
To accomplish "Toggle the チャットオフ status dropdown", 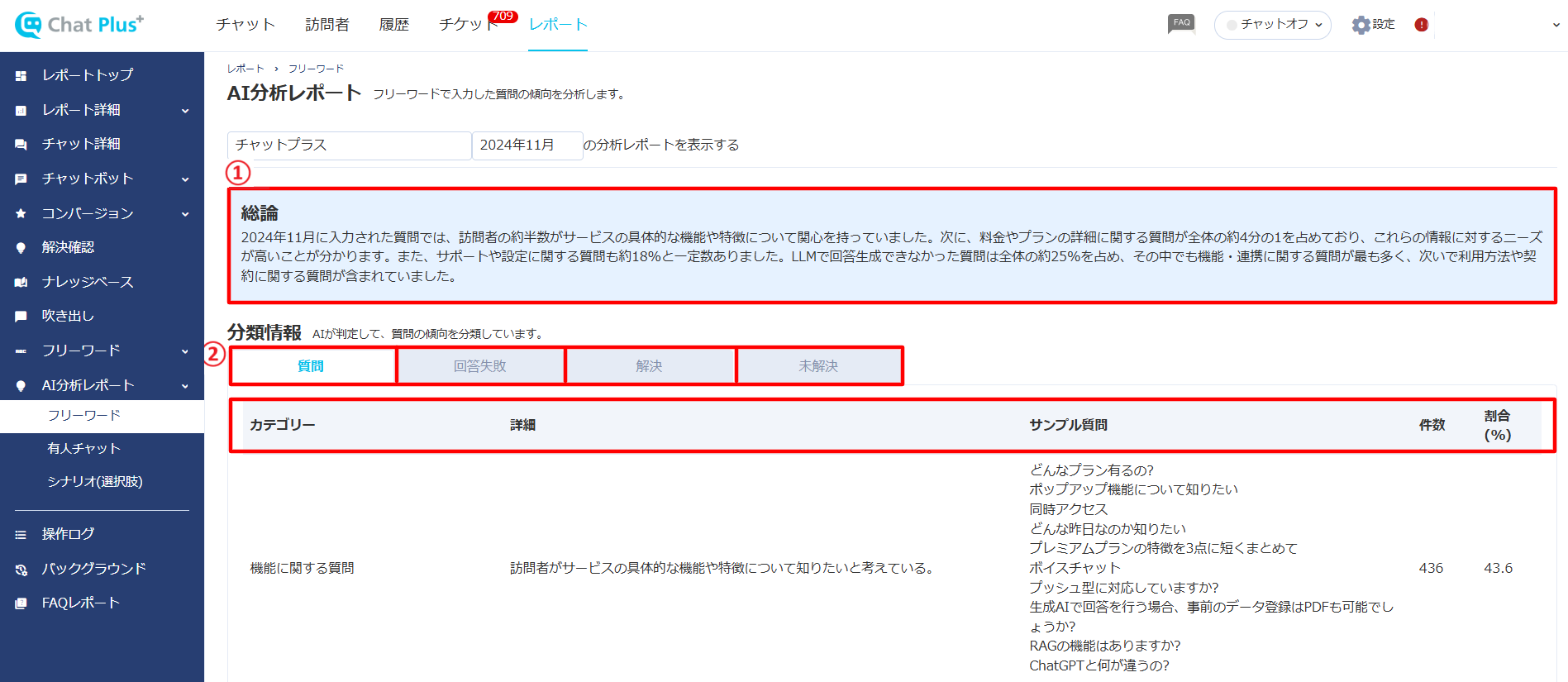I will click(x=1272, y=25).
